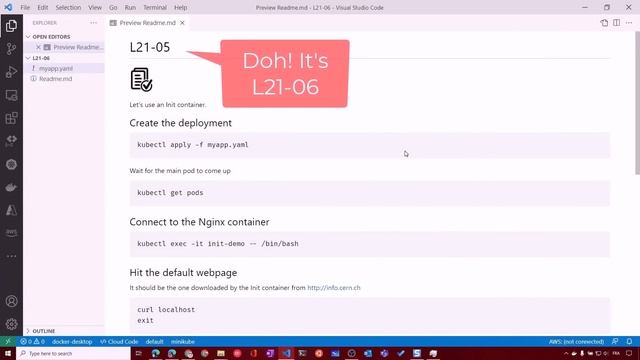Open the Remote Explorer view

click(x=11, y=95)
